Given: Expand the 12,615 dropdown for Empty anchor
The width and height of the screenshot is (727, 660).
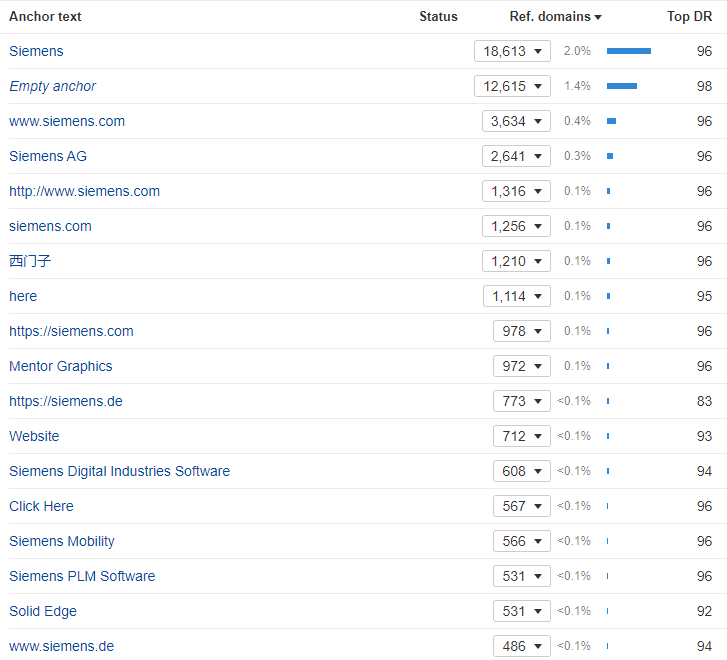Looking at the screenshot, I should coord(512,86).
